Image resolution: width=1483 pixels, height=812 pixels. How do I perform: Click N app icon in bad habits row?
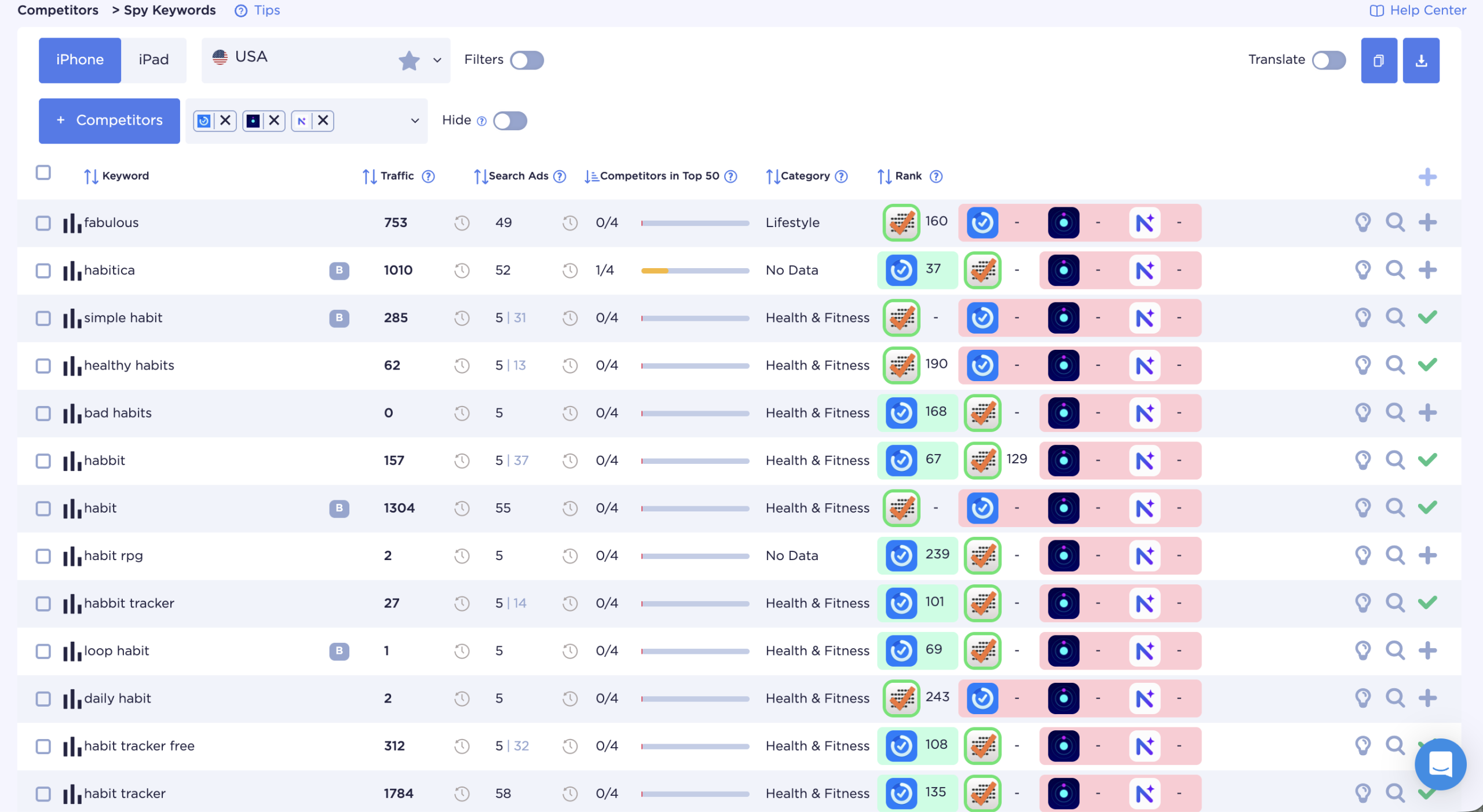point(1145,413)
